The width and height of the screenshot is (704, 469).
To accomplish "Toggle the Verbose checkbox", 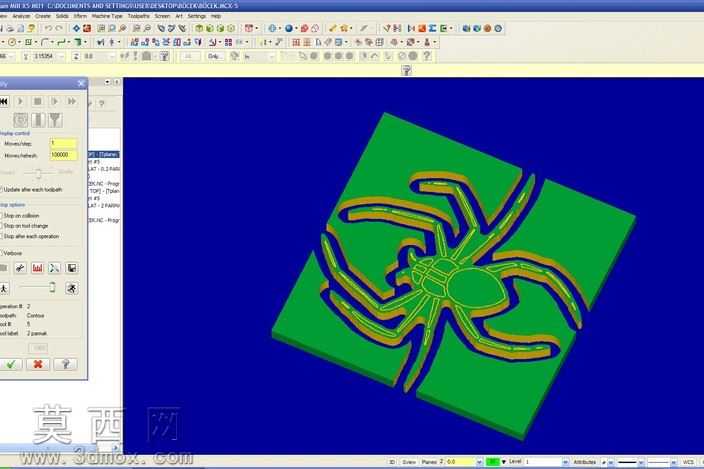I will click(1, 253).
